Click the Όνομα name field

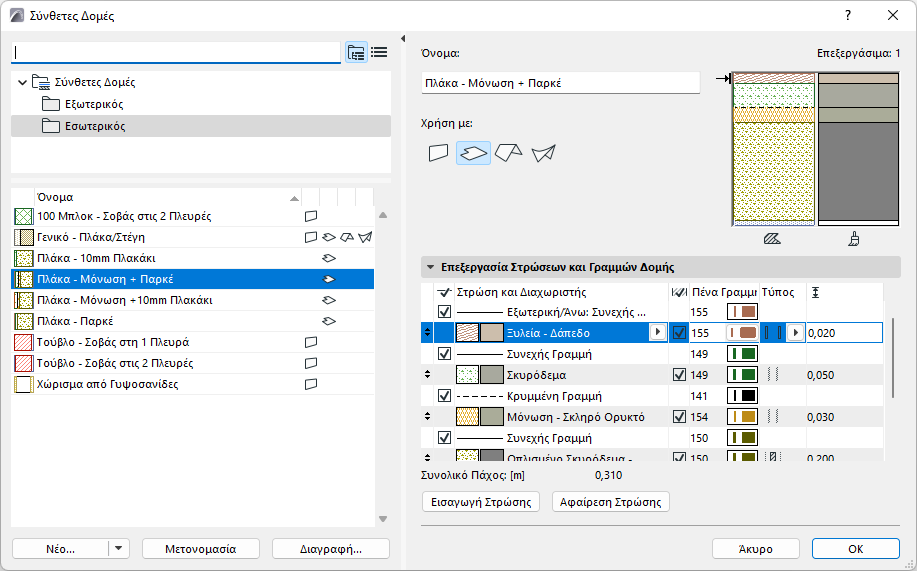click(560, 83)
